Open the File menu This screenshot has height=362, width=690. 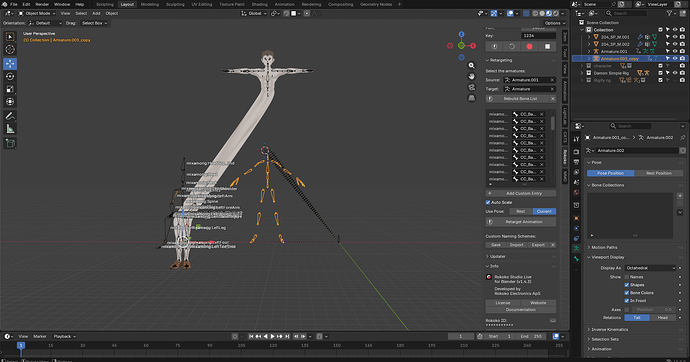[x=14, y=4]
